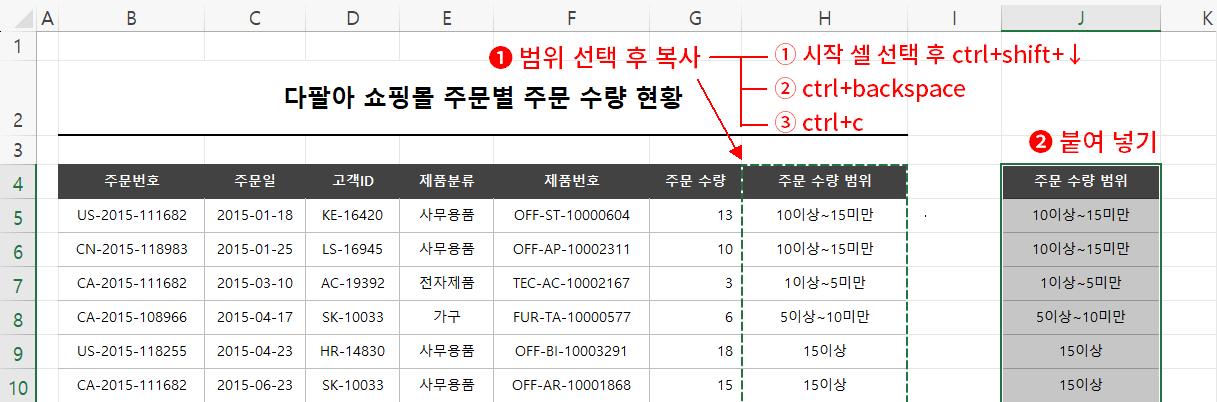Select product number OFF-ST-10000604
The height and width of the screenshot is (402, 1217).
(571, 216)
